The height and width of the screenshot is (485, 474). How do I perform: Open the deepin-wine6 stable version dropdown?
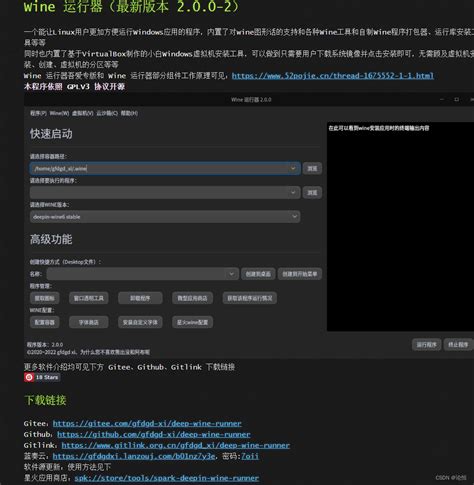[165, 217]
